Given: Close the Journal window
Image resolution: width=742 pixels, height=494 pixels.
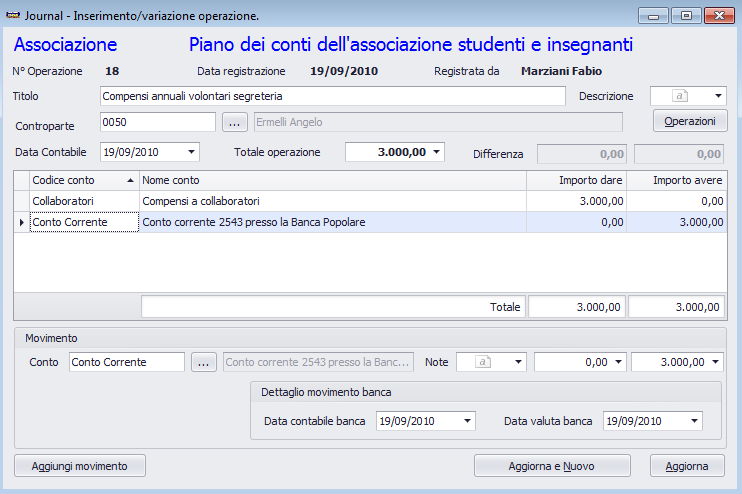Looking at the screenshot, I should [x=719, y=16].
